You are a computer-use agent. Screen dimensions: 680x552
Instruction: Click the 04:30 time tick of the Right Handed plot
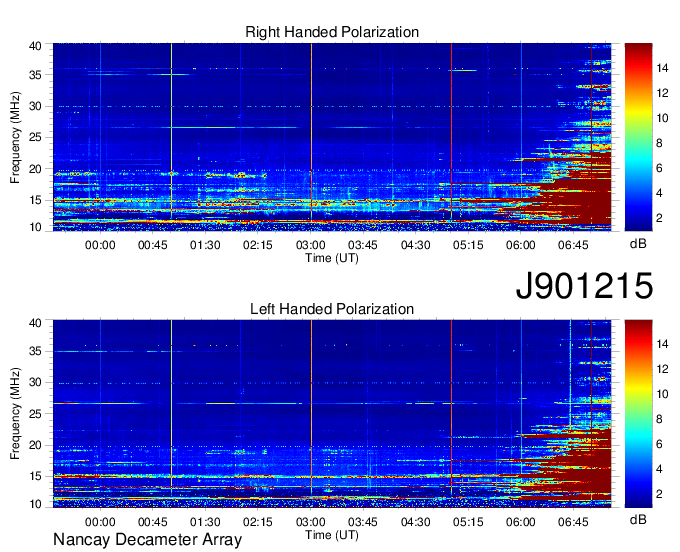(415, 245)
